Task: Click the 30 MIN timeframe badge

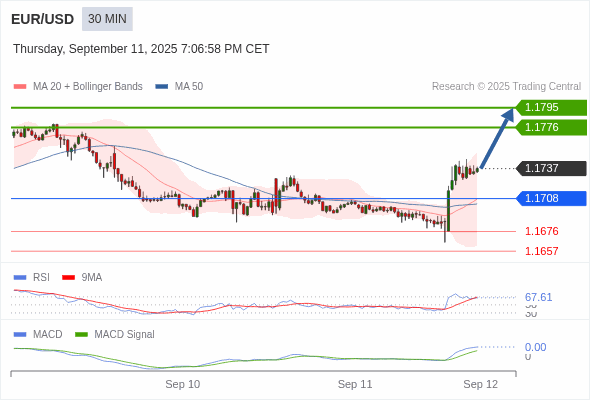Action: tap(107, 19)
